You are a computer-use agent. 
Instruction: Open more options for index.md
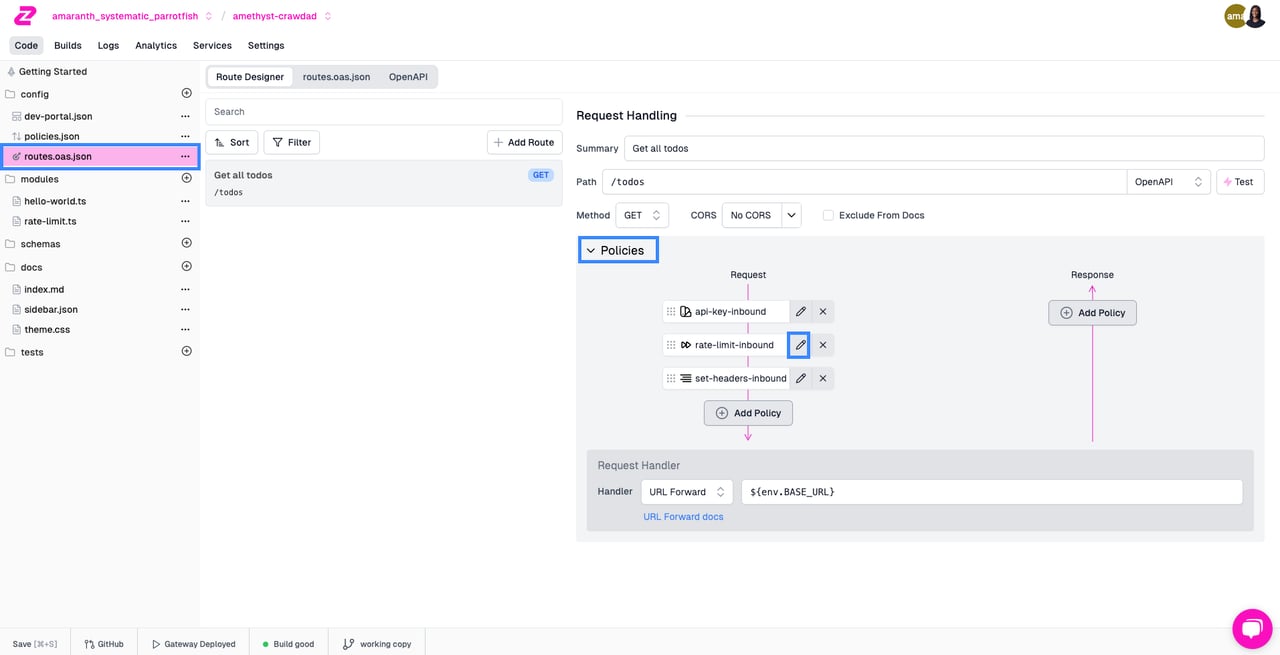185,289
